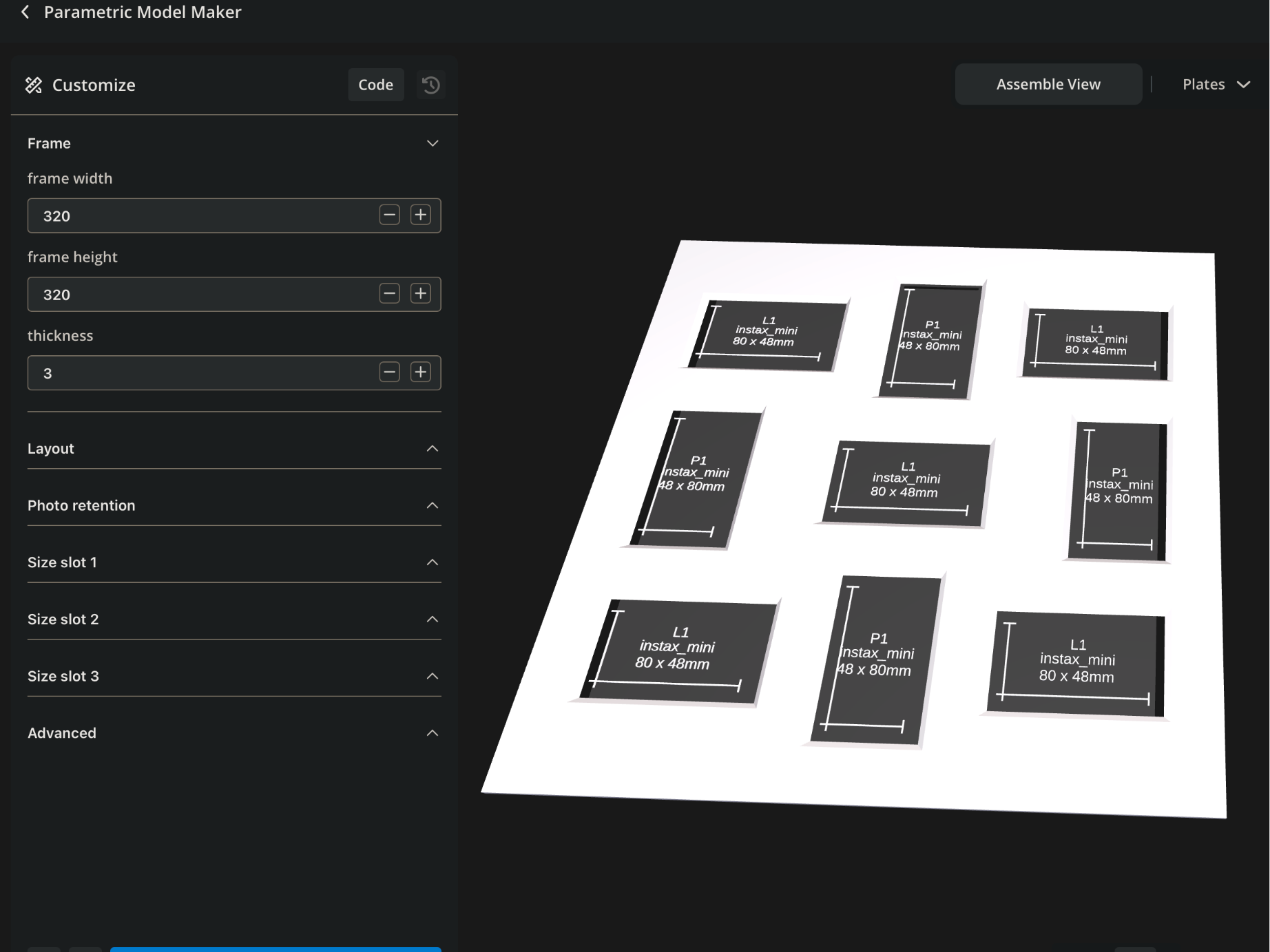Increase thickness with plus button
This screenshot has width=1270, height=952.
tap(421, 372)
